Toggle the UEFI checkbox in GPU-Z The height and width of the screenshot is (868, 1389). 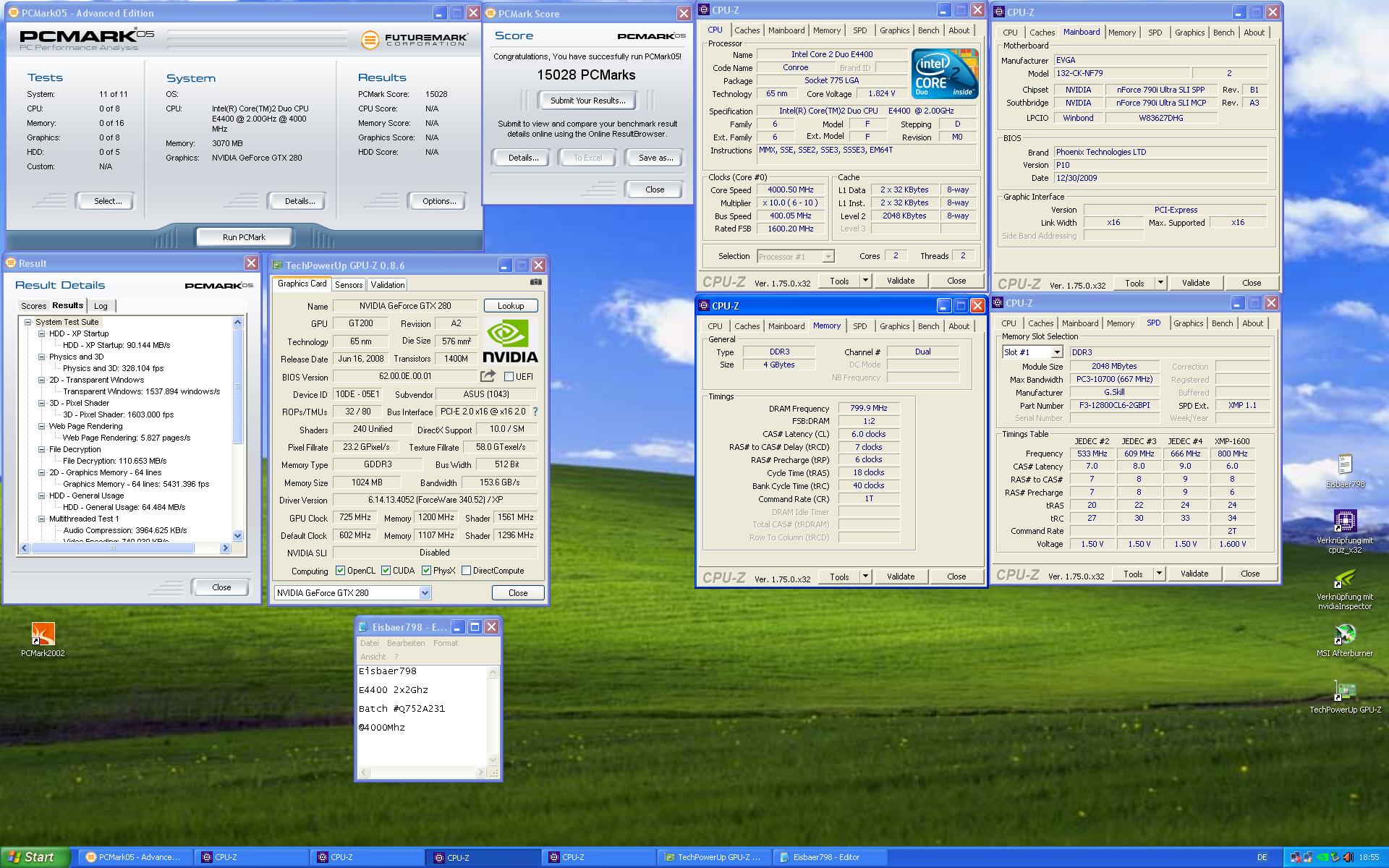point(509,377)
